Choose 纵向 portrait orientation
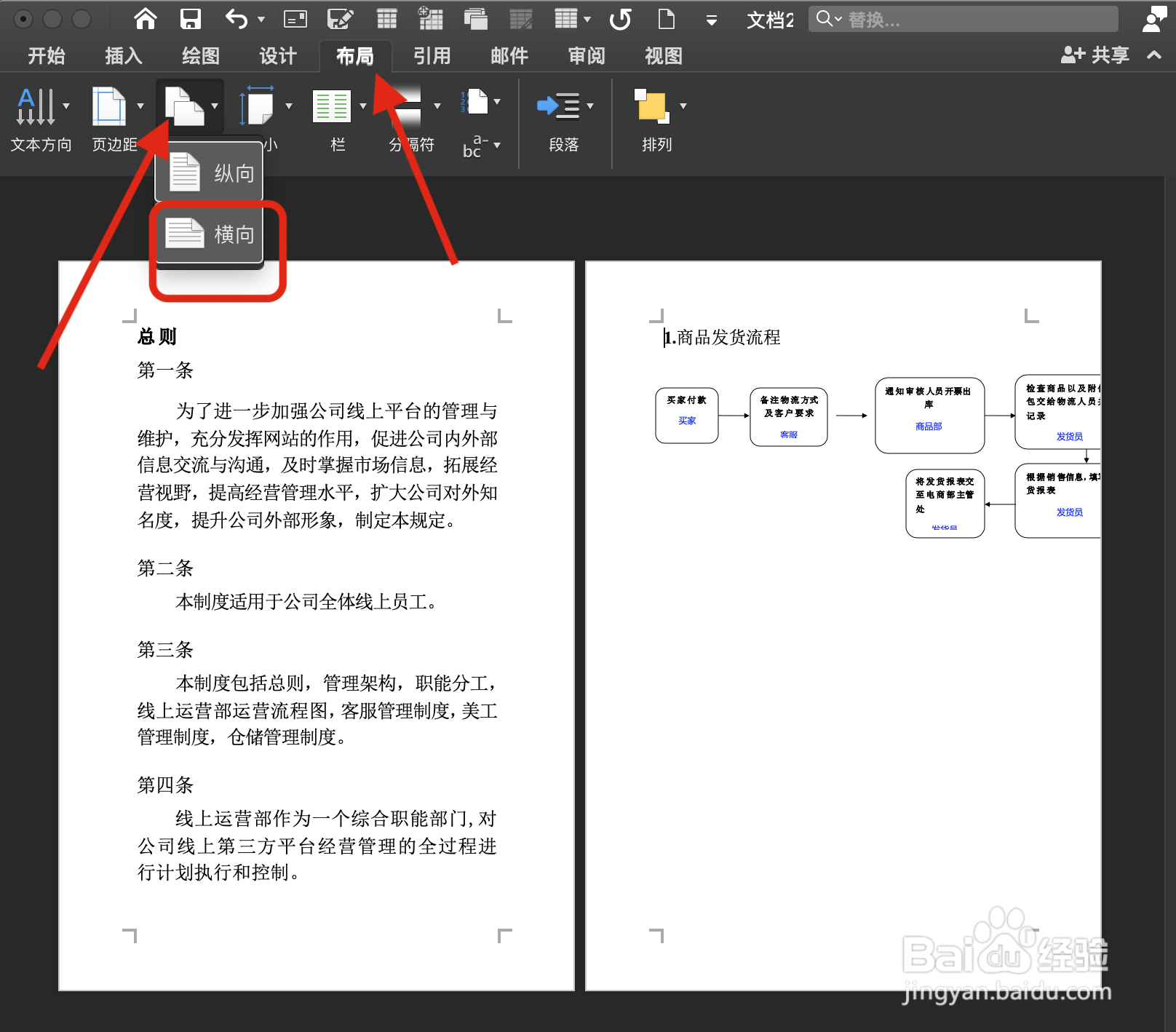Image resolution: width=1176 pixels, height=1032 pixels. (210, 172)
